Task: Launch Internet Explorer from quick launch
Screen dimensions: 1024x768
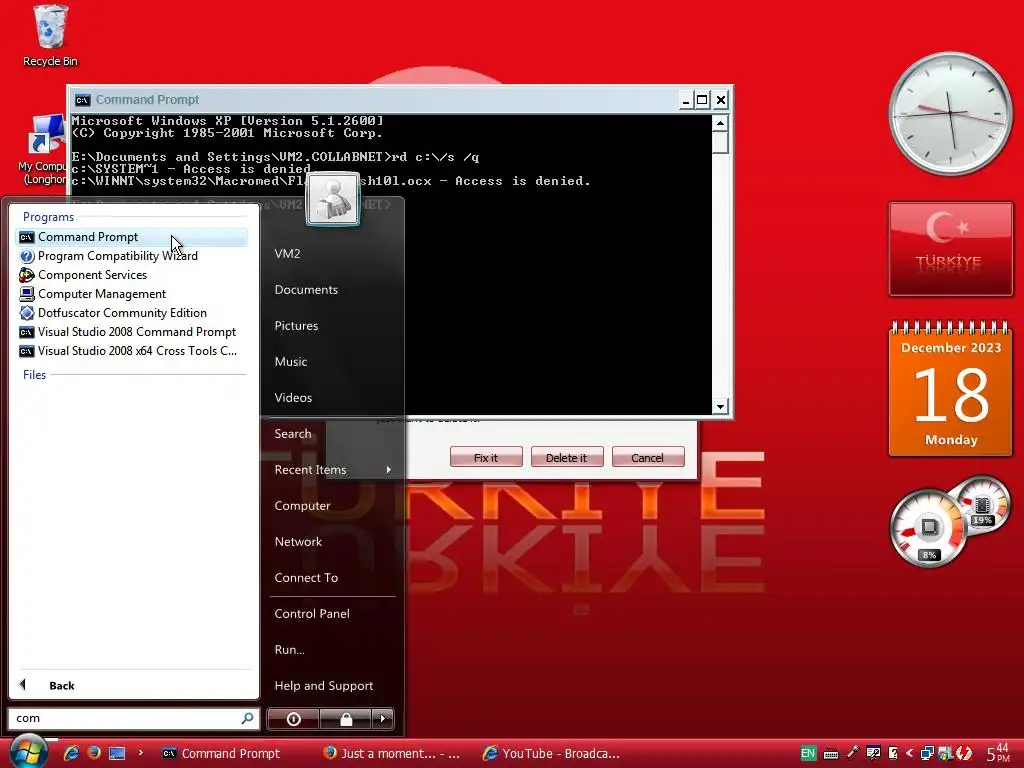Action: (71, 753)
